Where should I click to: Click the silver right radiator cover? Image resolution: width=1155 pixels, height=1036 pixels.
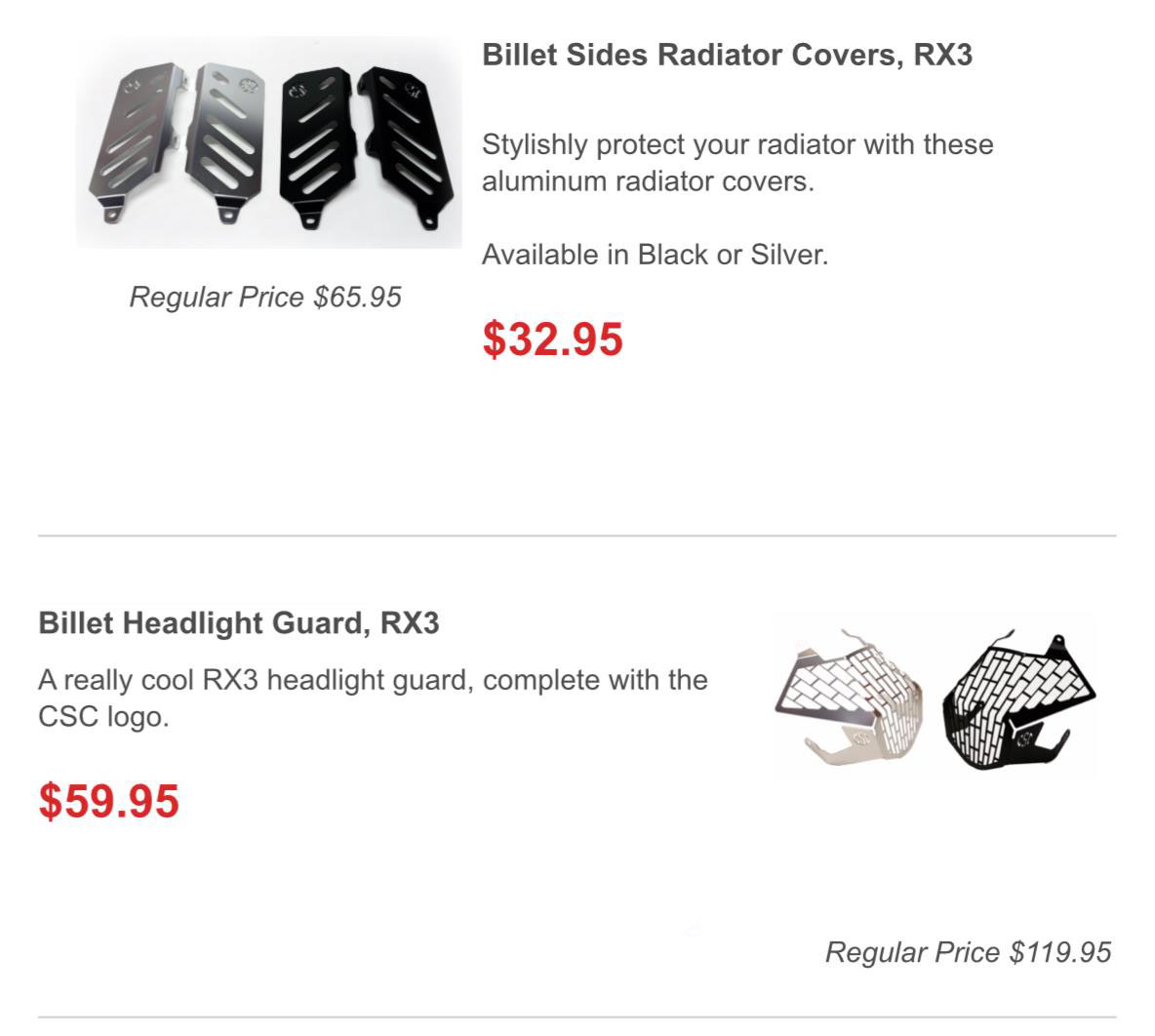226,141
